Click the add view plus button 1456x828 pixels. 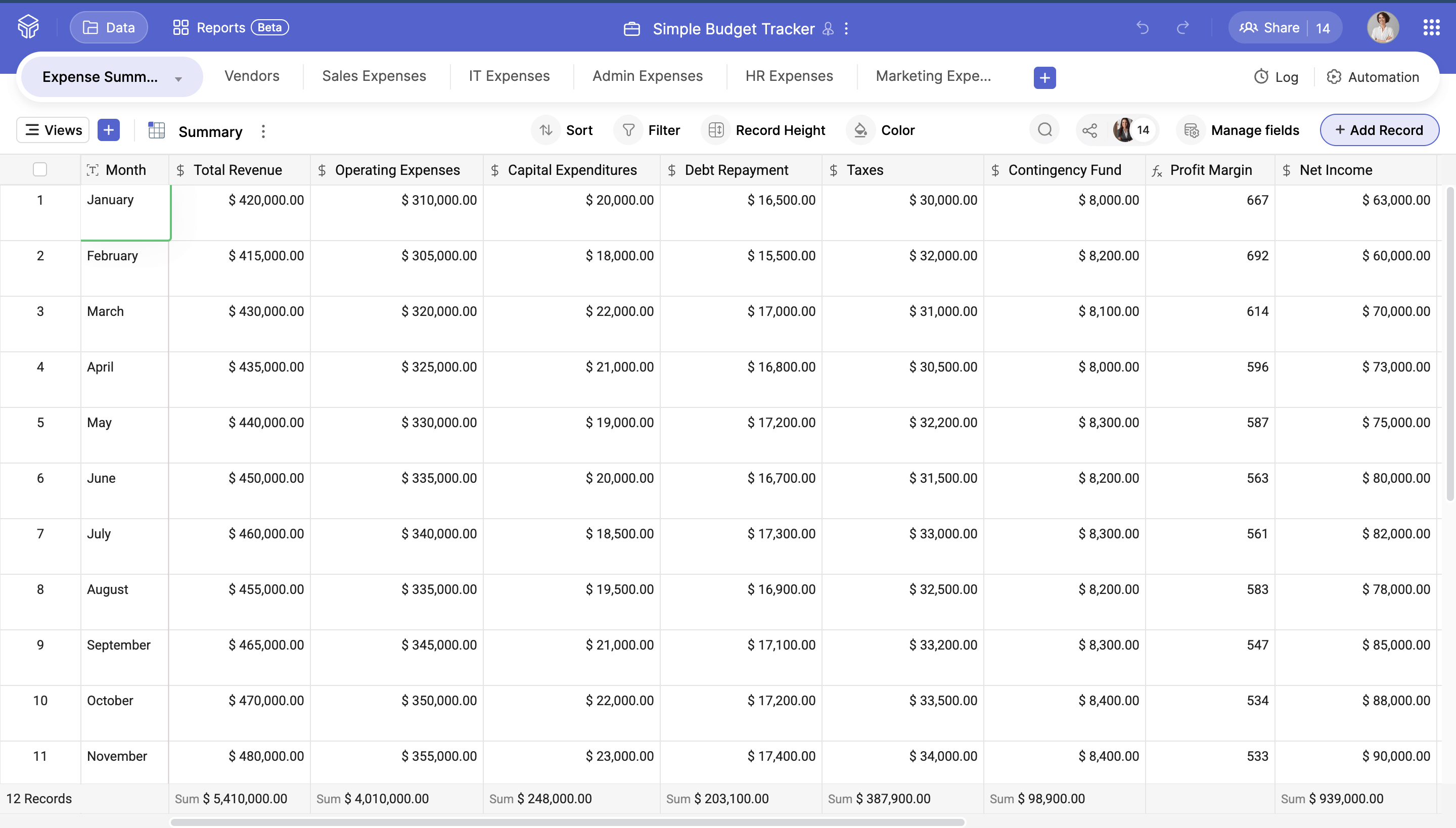pos(108,130)
